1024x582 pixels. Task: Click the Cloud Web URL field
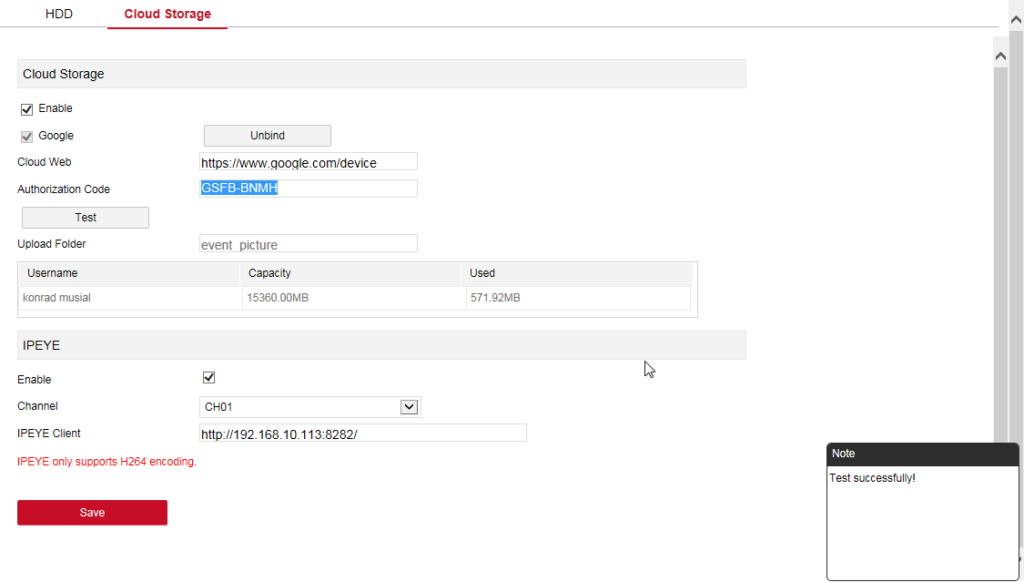[x=308, y=161]
